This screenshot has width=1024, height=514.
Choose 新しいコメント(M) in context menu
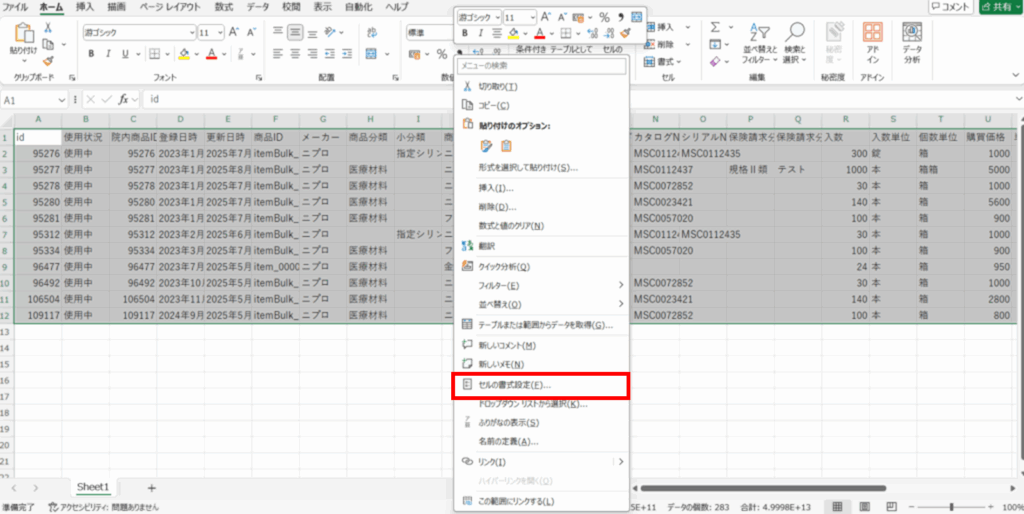541,345
